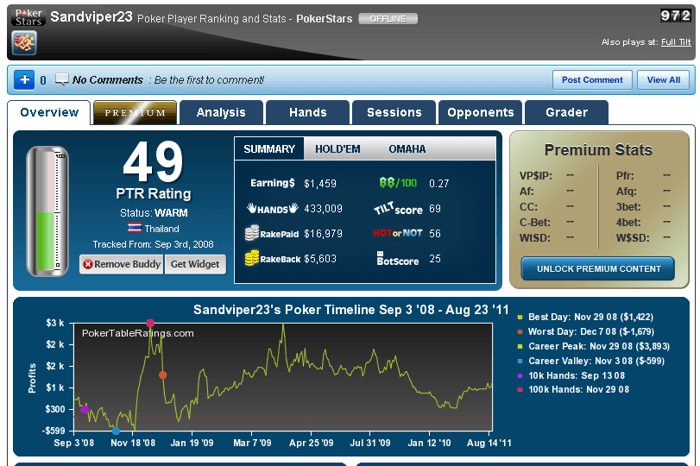Click the RakeBack value $5,603
This screenshot has width=700, height=466.
tap(320, 258)
